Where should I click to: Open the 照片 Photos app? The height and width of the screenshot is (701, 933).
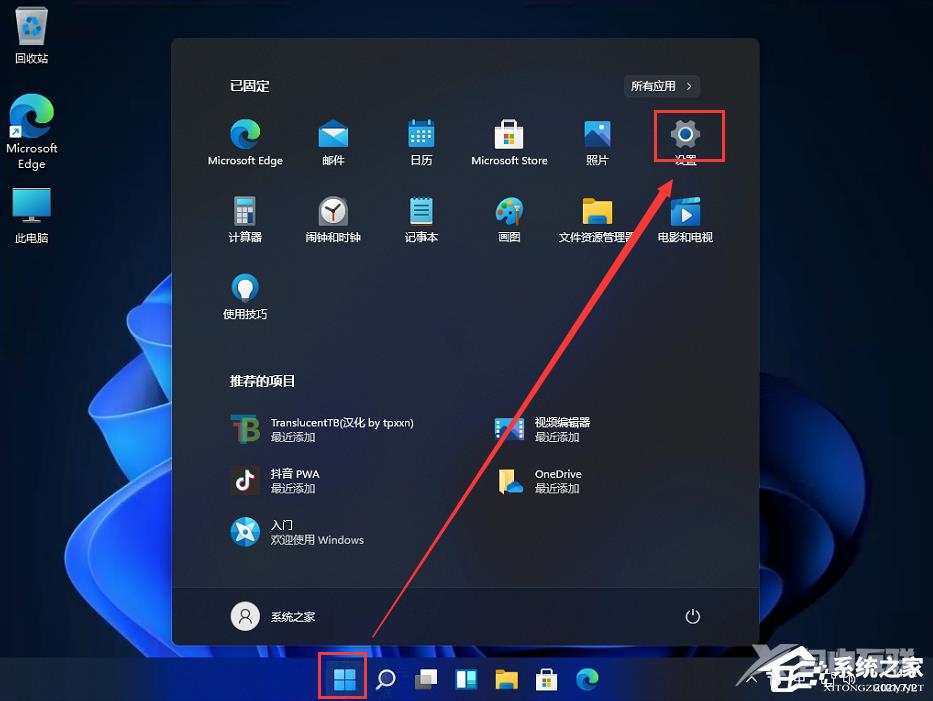point(597,136)
